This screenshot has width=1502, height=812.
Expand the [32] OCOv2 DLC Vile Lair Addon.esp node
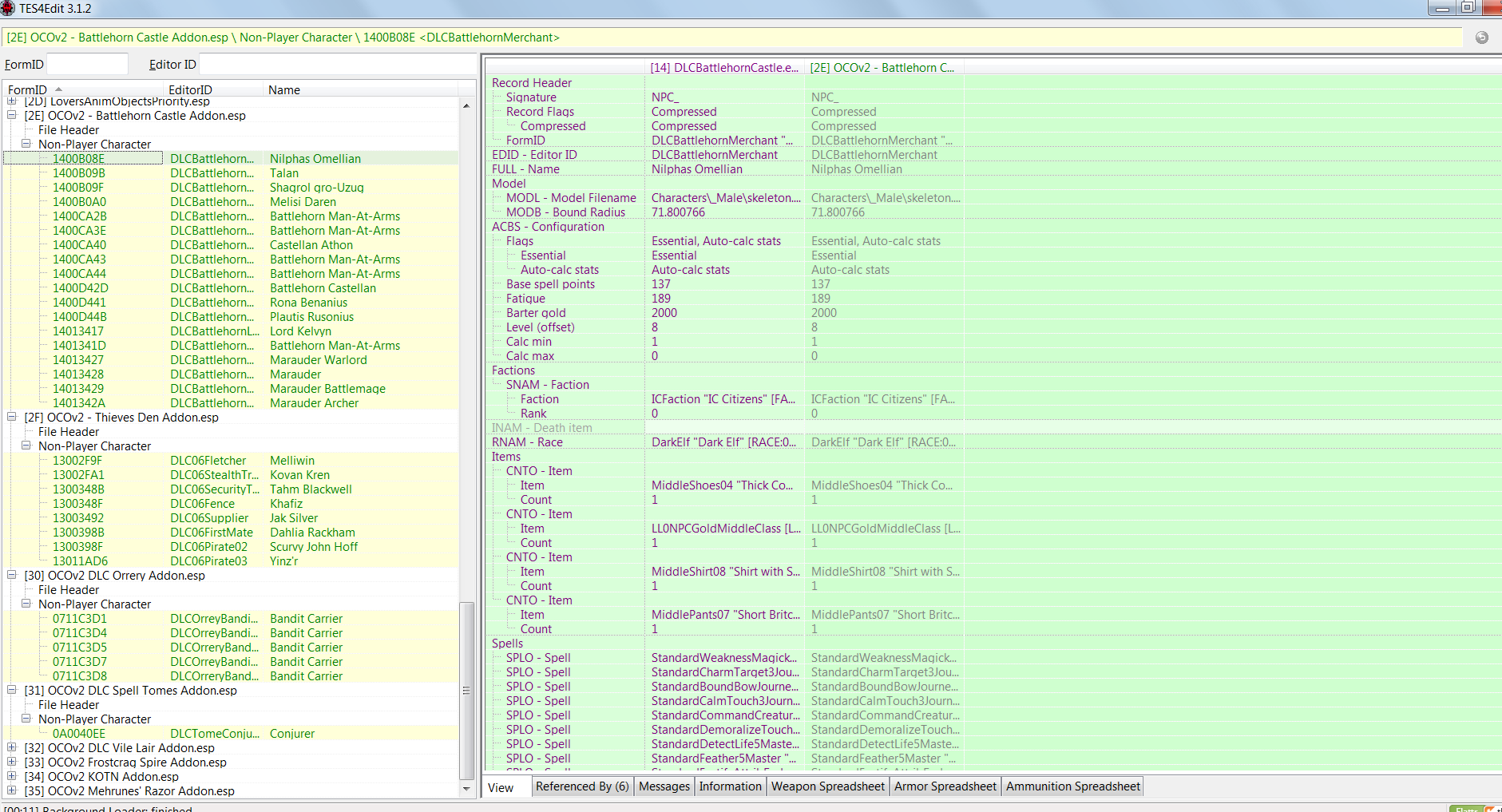(12, 747)
